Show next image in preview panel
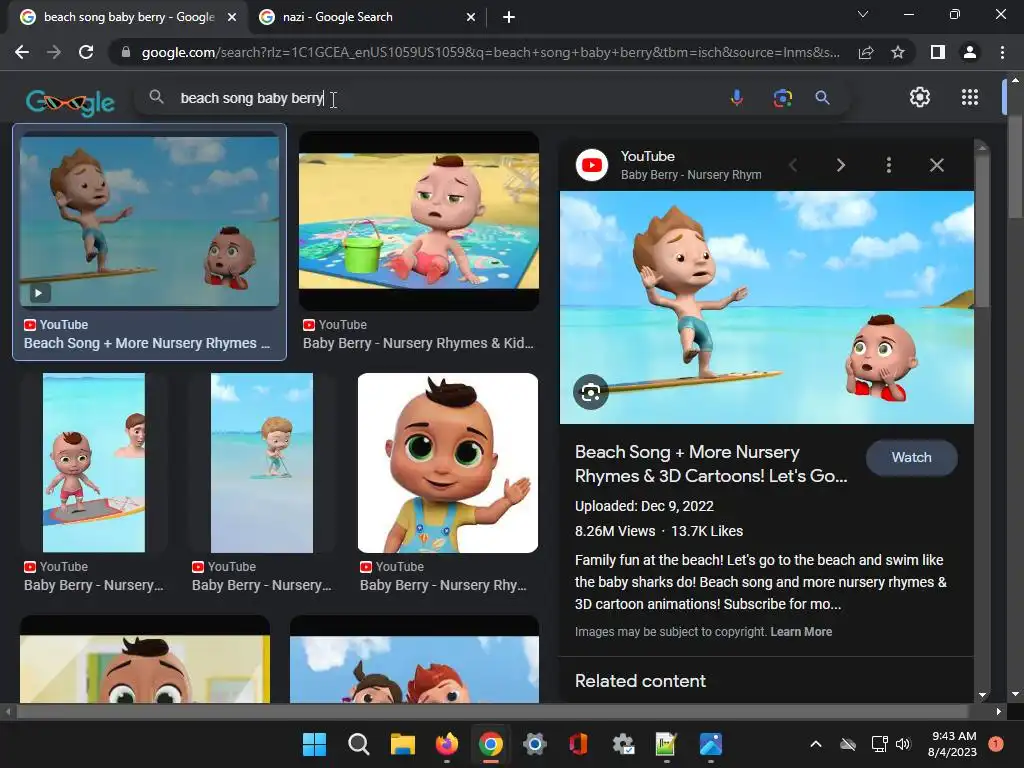 click(x=841, y=165)
